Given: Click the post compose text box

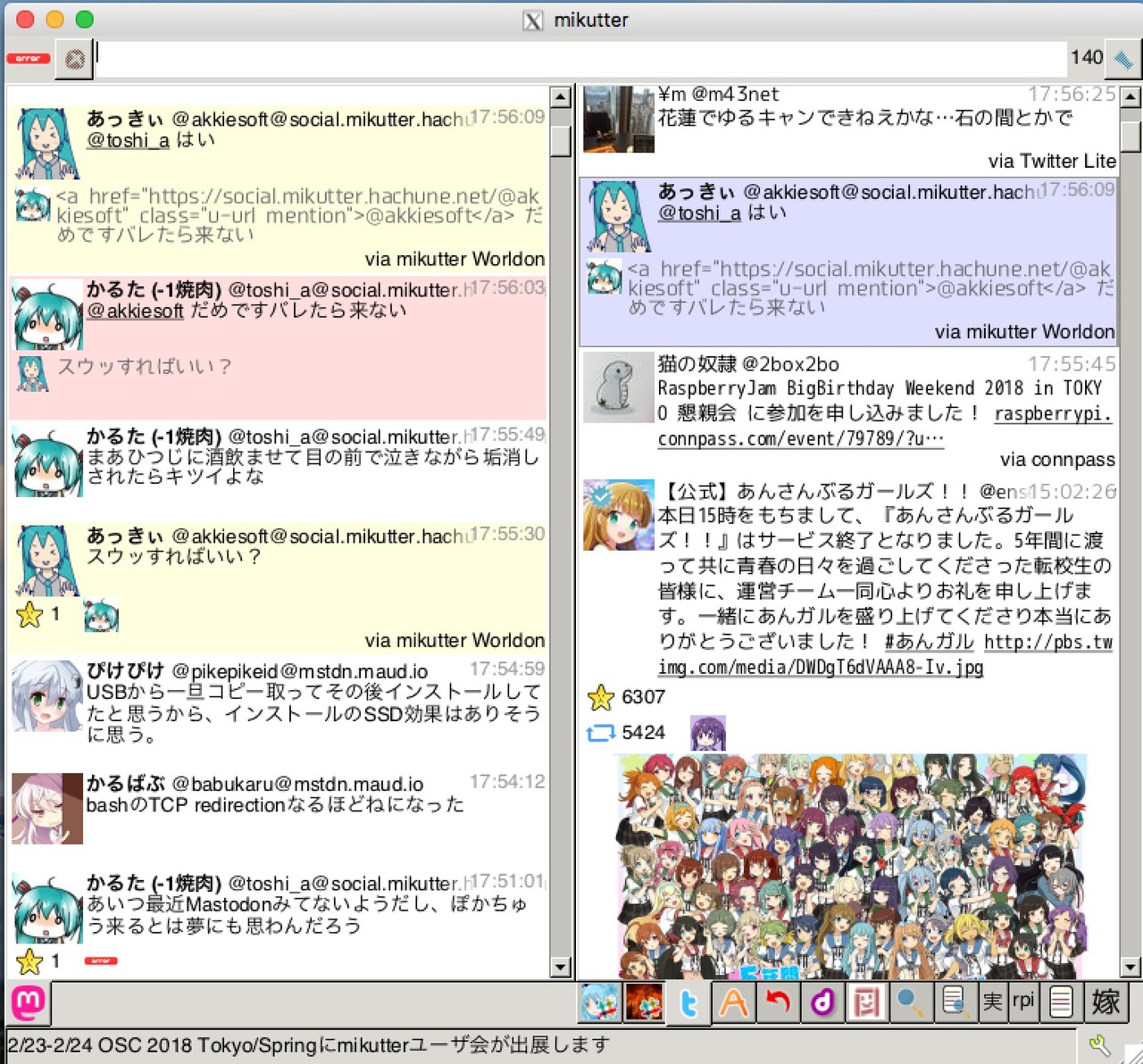Looking at the screenshot, I should click(580, 59).
